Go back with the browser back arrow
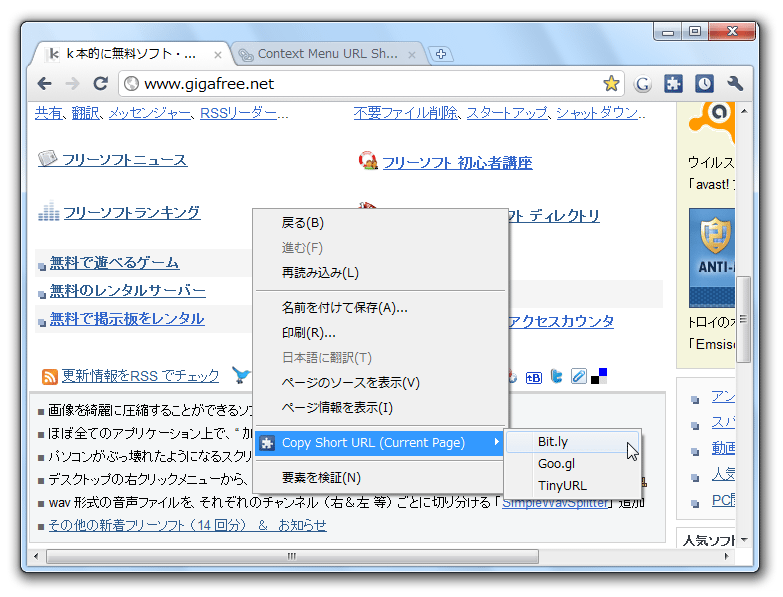Screen dimensions: 783x597 click(44, 83)
